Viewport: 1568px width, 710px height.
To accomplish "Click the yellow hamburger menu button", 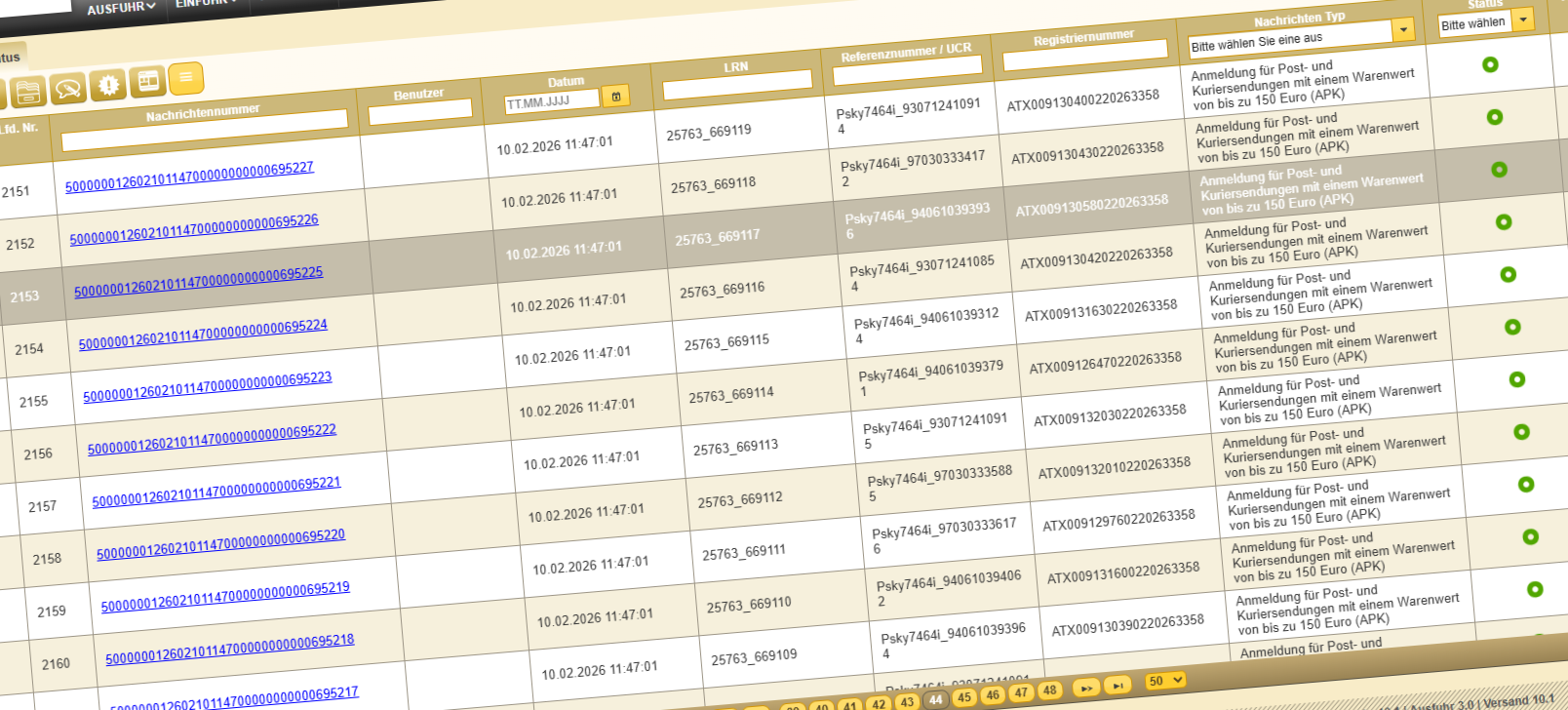I will click(185, 77).
